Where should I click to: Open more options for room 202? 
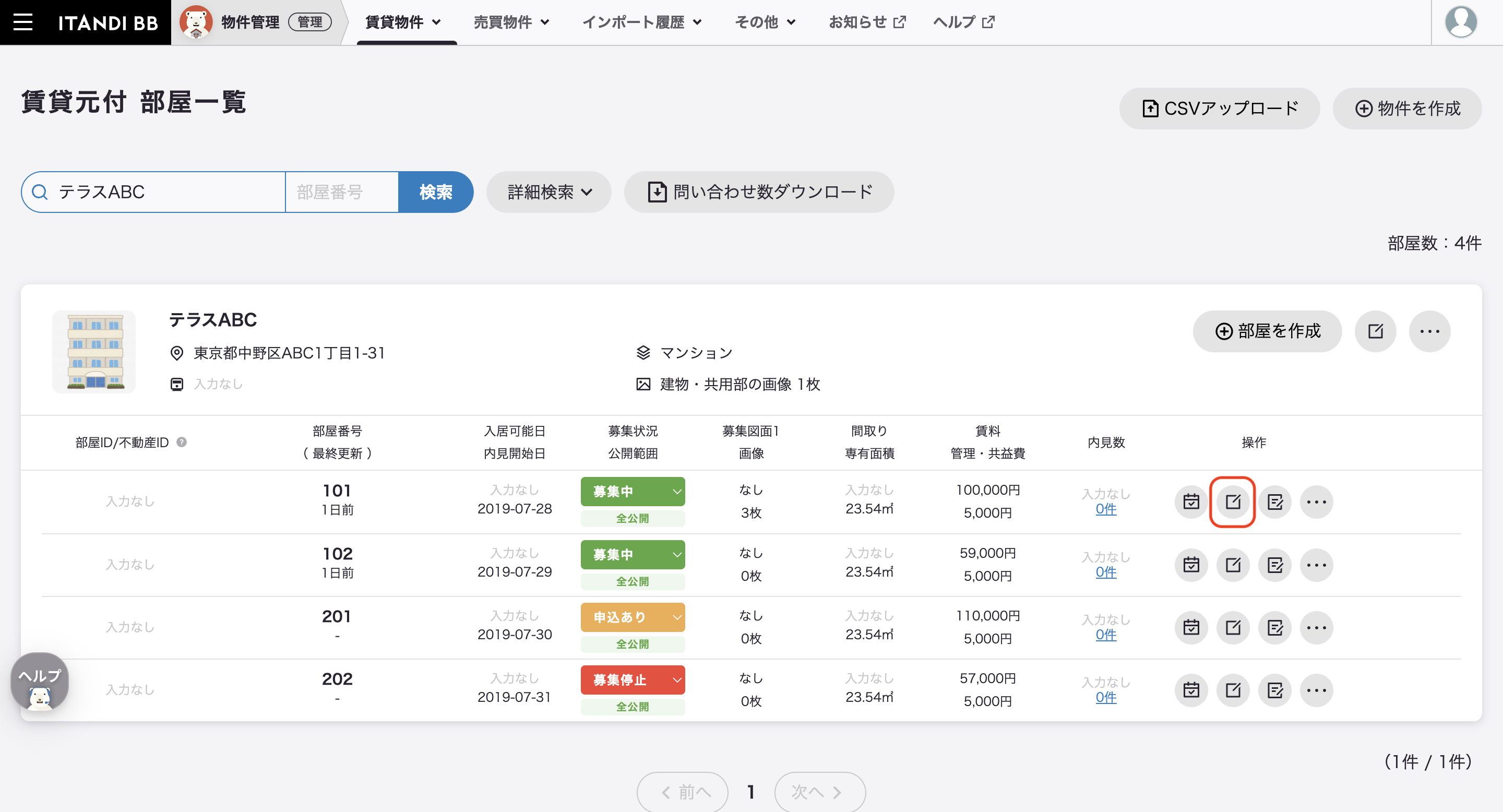pos(1316,690)
